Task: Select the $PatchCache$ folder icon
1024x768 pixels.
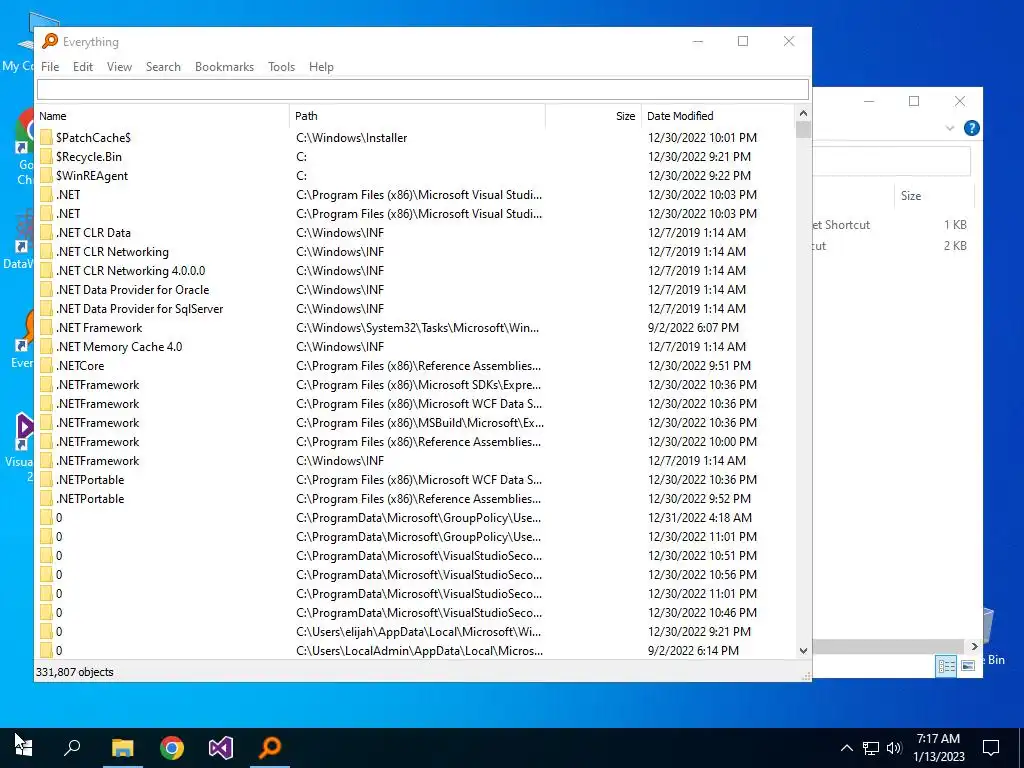Action: [x=46, y=138]
